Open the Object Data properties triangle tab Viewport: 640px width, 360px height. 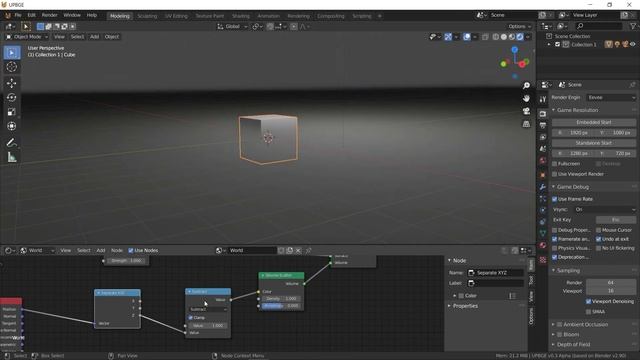[543, 233]
